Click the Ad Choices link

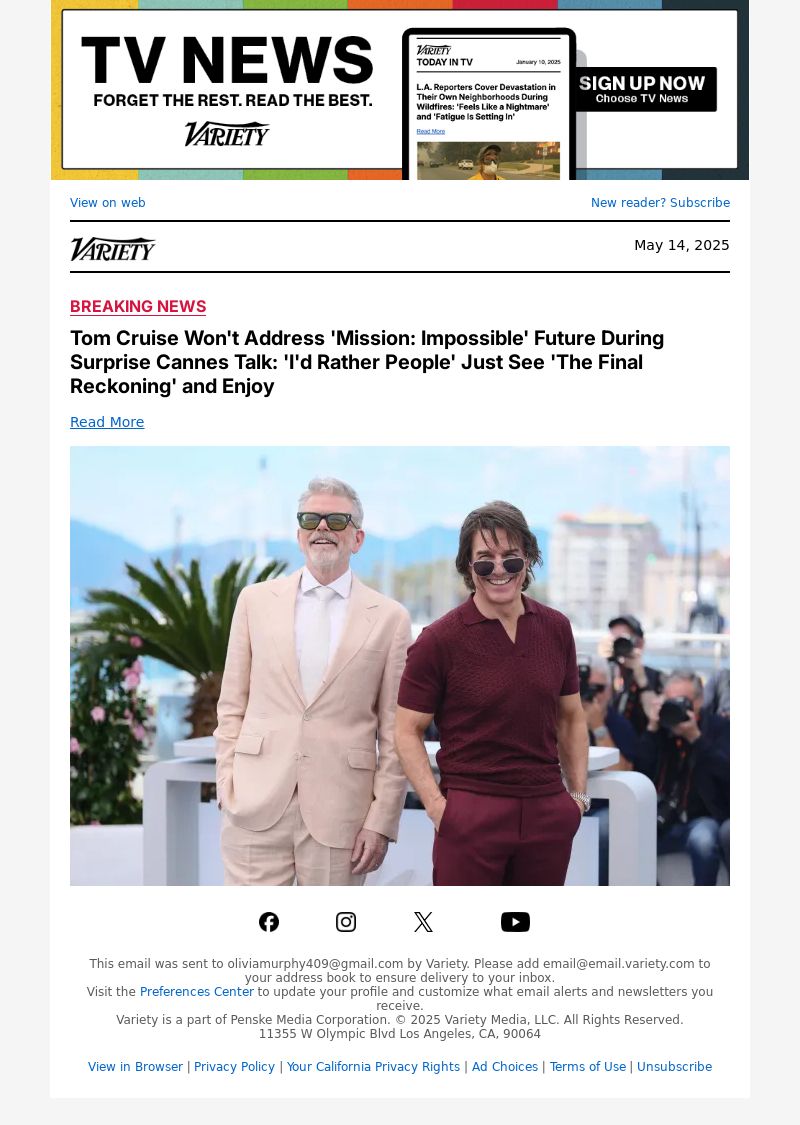tap(504, 1067)
